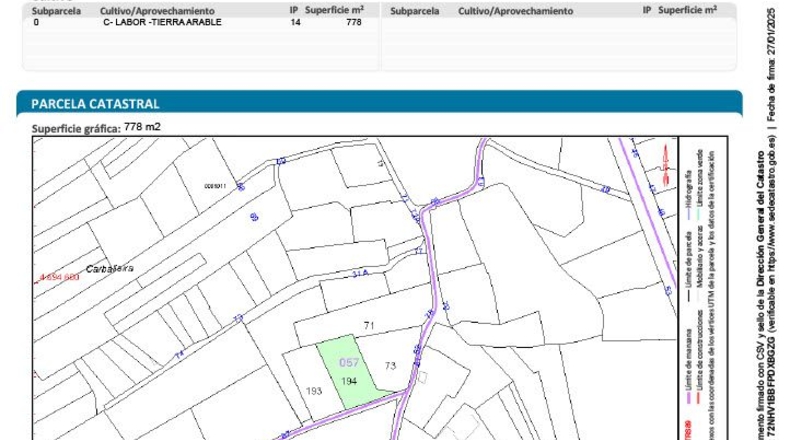Screen dimensions: 790x440
Task: Click the 'Hidrografía' legend entry
Action: (688, 190)
